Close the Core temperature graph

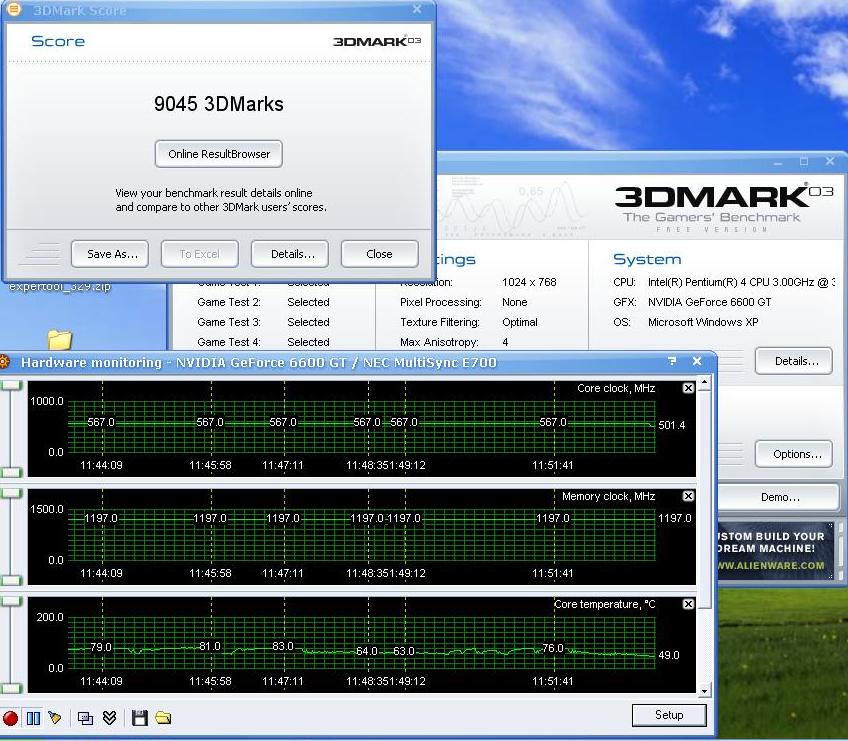tap(688, 604)
